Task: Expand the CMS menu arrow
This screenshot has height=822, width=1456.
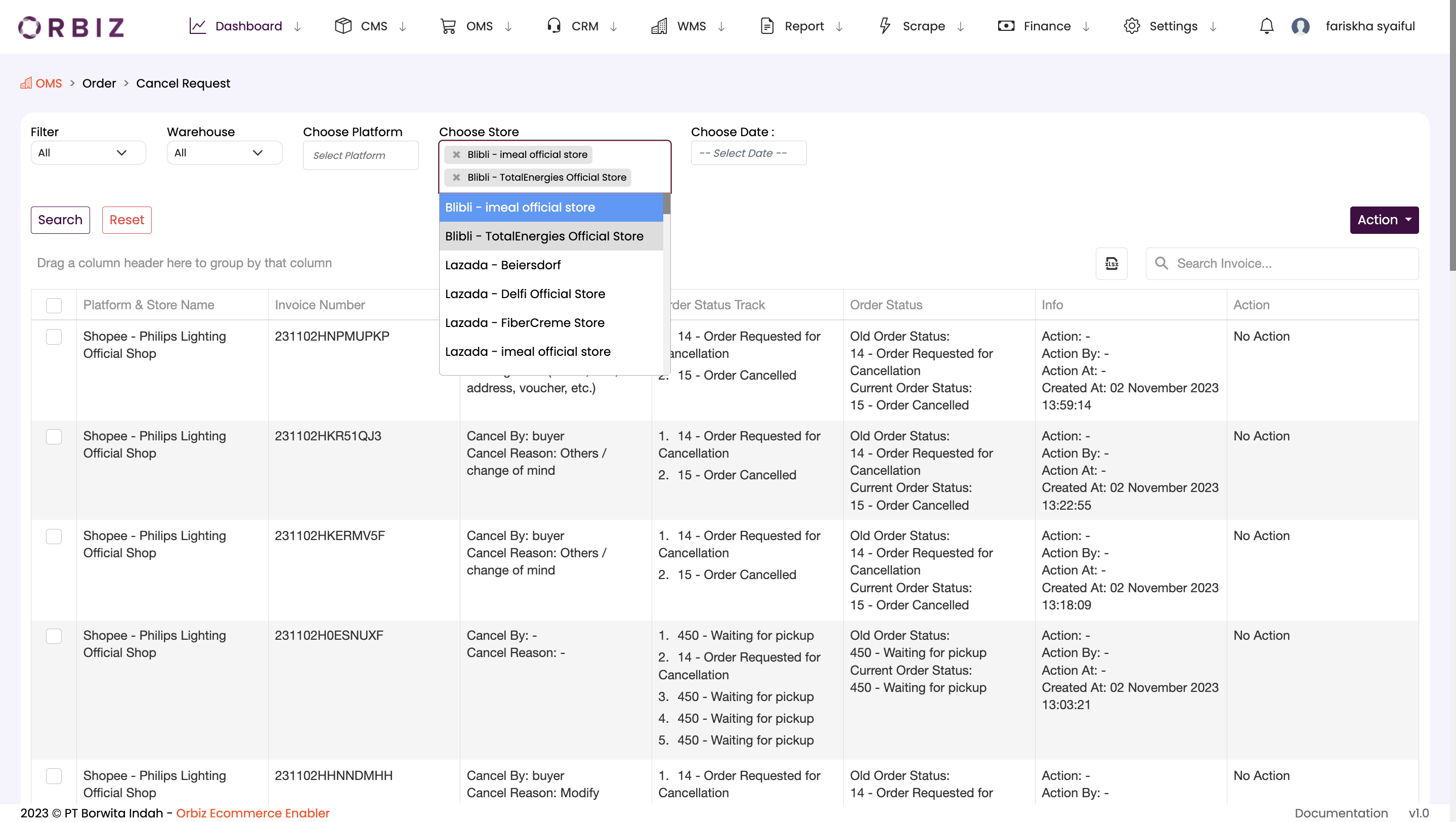Action: pos(402,26)
